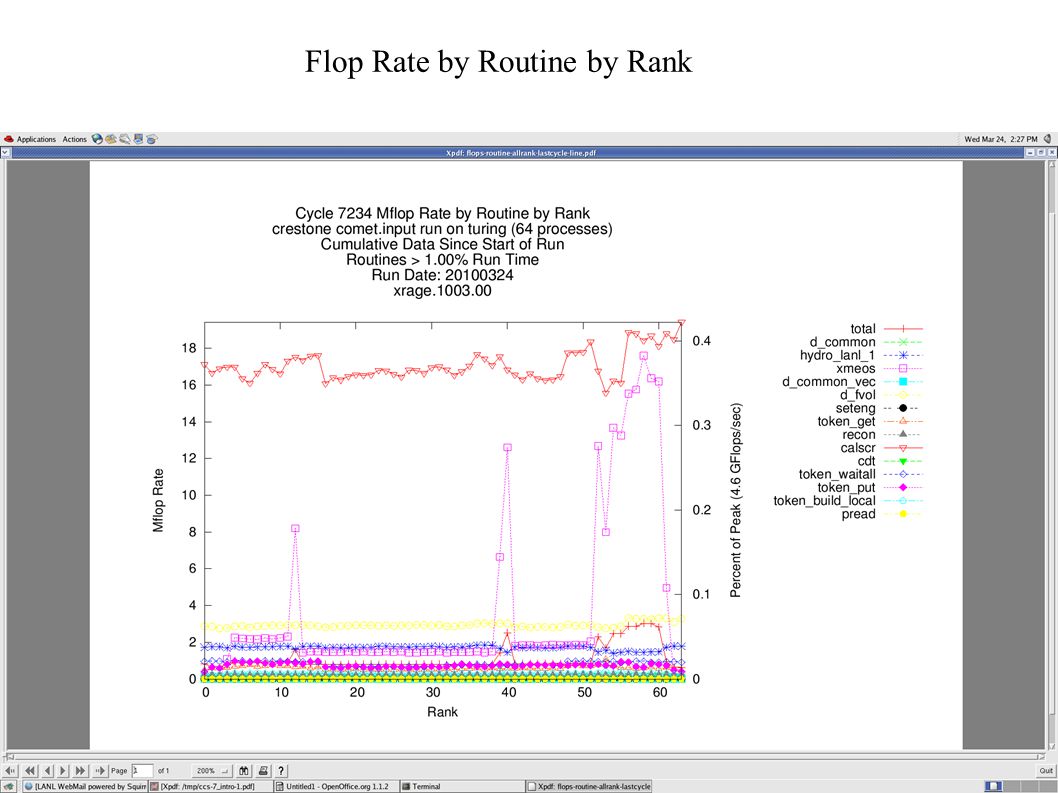This screenshot has height=793, width=1058.
Task: Click the vertical scrollbar of Xpdf
Action: [x=1053, y=455]
